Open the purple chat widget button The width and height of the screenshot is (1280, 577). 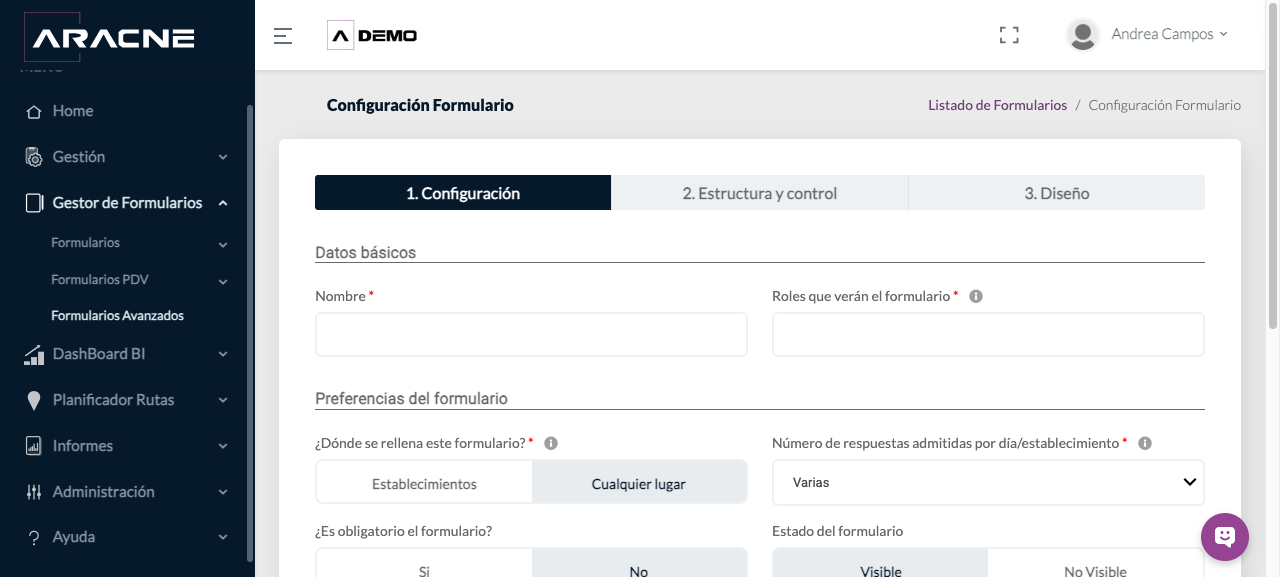[x=1225, y=537]
